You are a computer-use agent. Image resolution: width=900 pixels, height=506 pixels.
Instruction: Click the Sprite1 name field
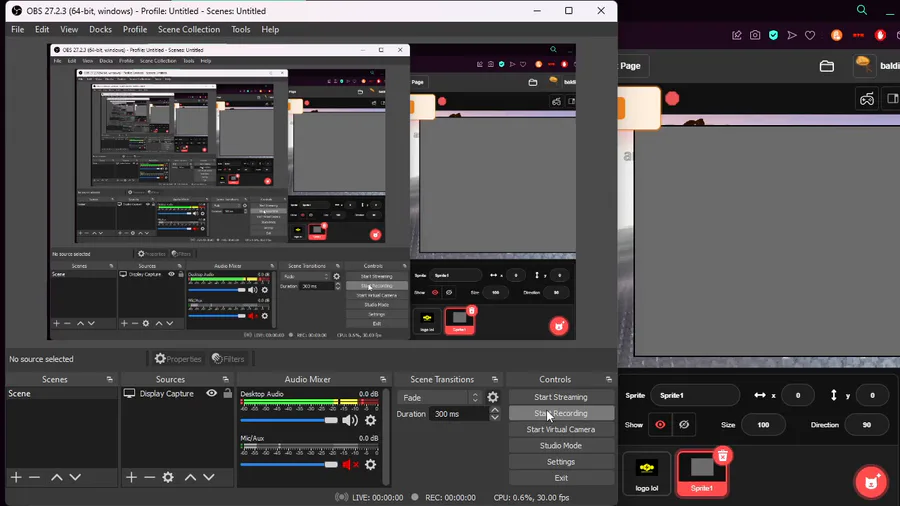coord(695,395)
